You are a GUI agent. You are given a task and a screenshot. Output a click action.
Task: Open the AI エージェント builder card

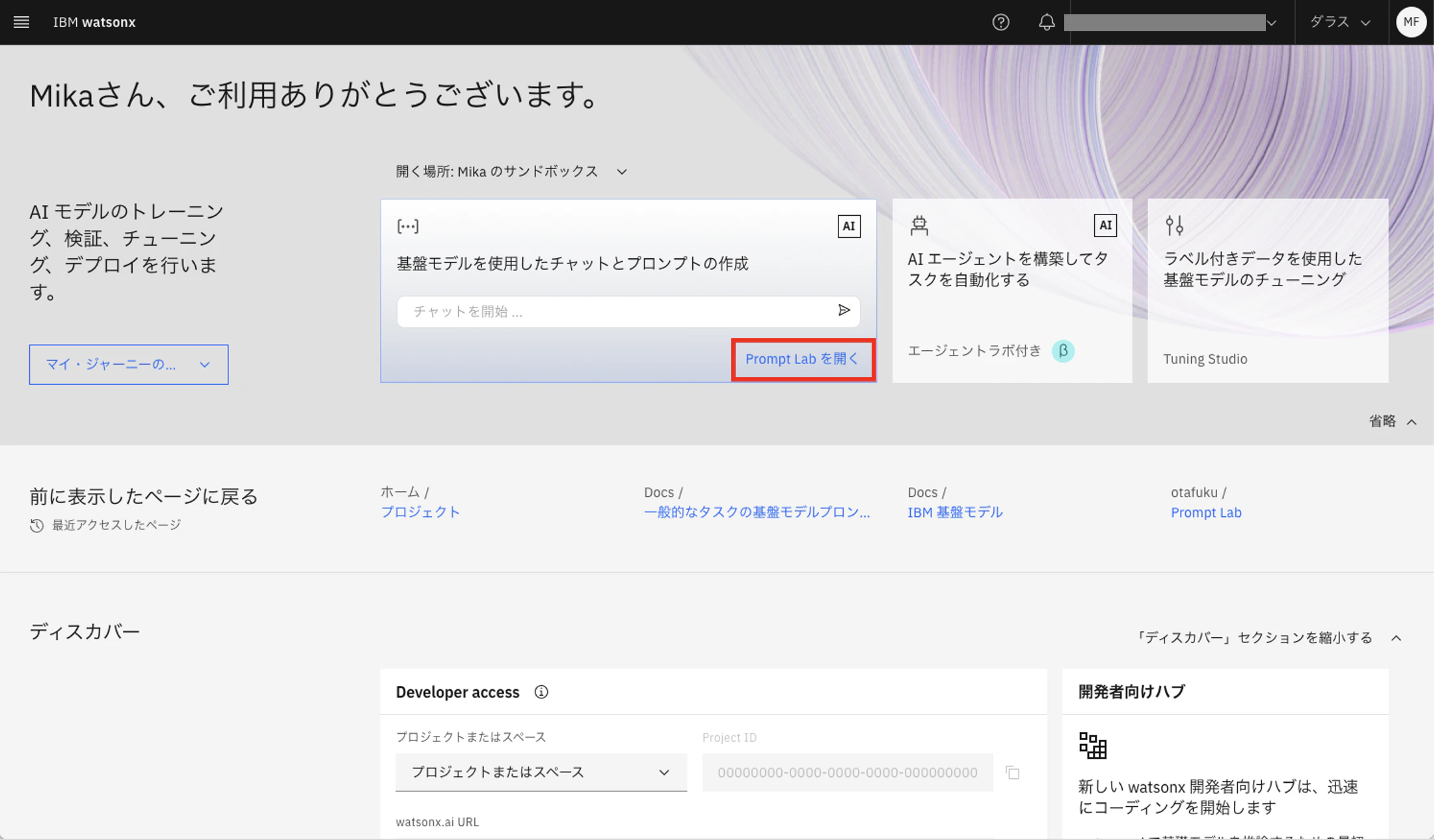(1012, 291)
